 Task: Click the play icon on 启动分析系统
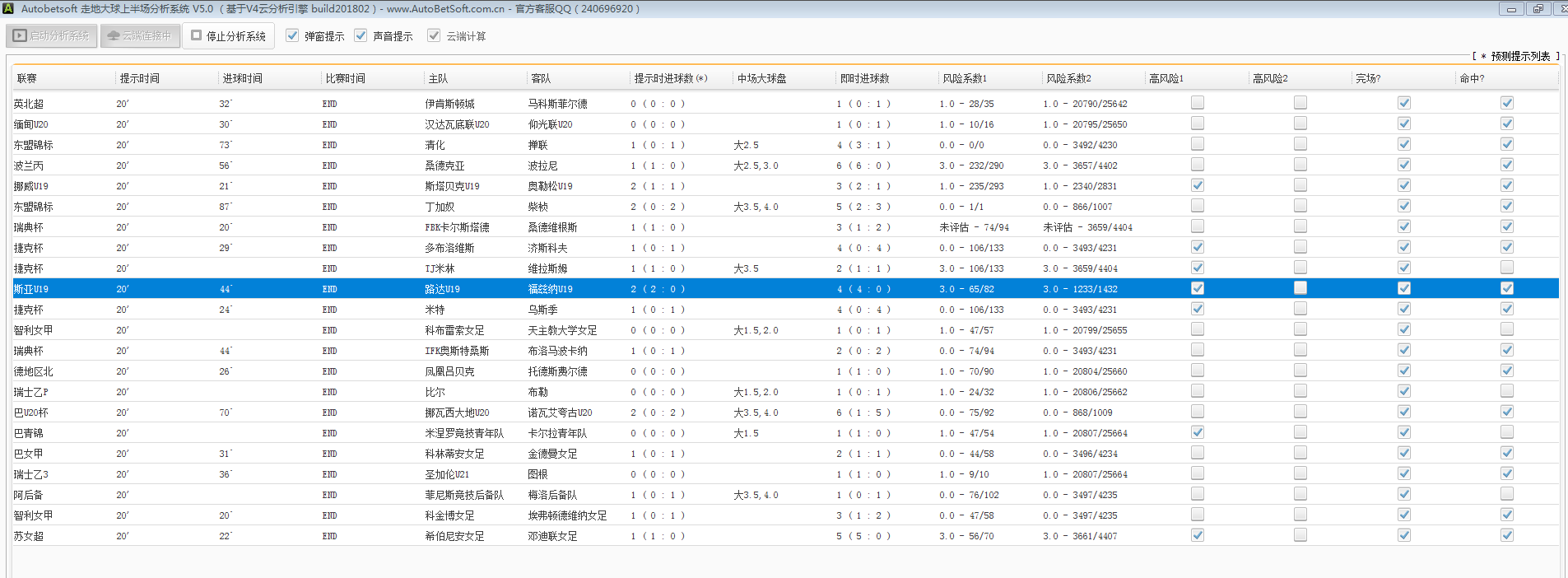20,36
